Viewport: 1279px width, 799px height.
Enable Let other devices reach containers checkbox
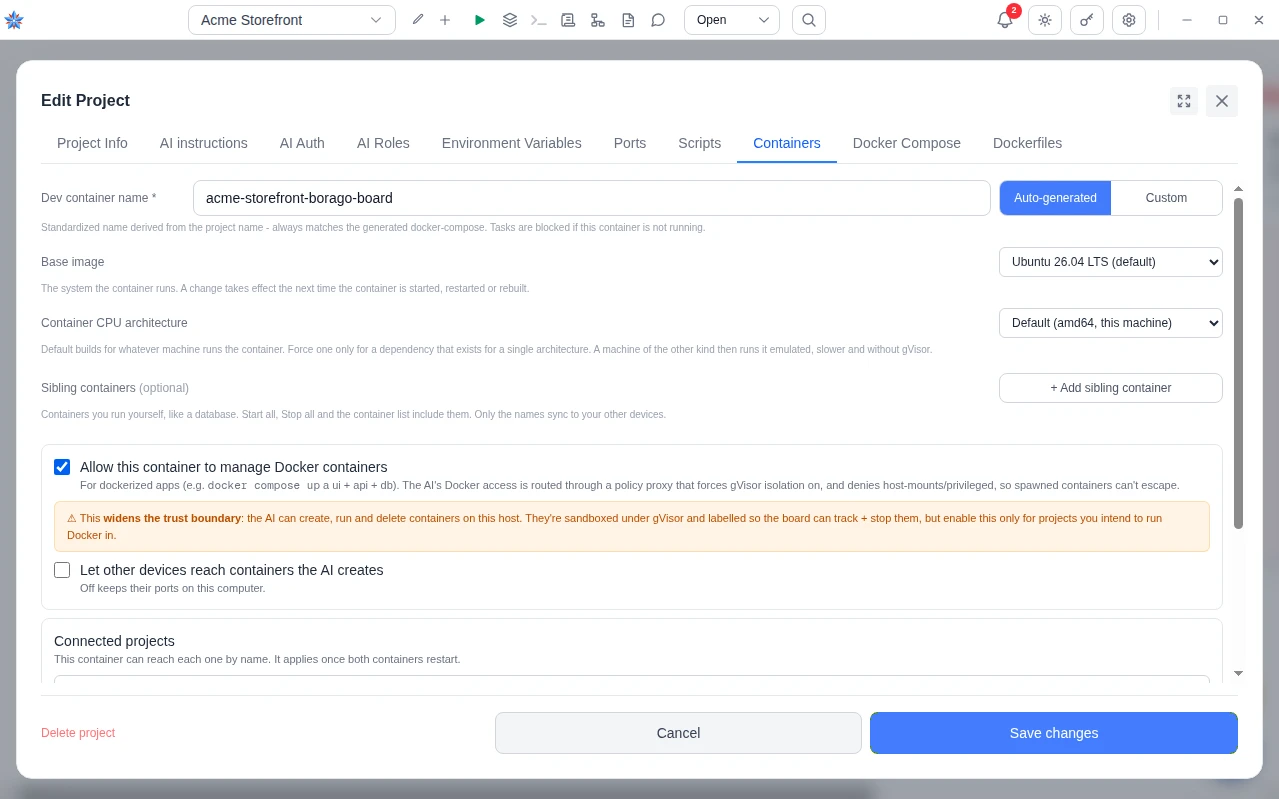point(62,570)
